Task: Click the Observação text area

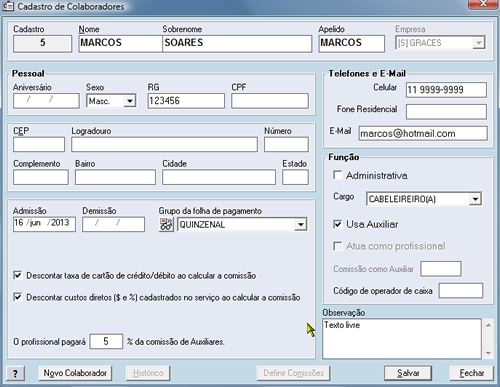Action: [x=402, y=338]
